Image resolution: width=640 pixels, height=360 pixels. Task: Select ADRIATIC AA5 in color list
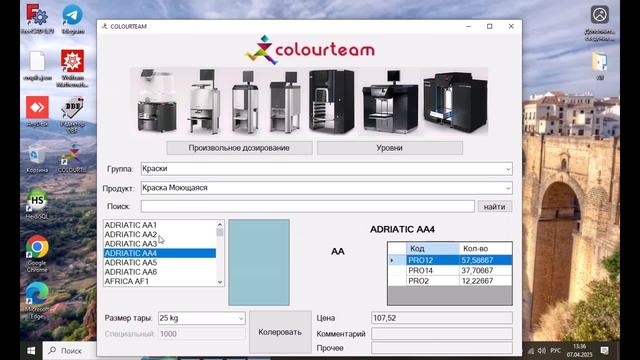(x=160, y=262)
